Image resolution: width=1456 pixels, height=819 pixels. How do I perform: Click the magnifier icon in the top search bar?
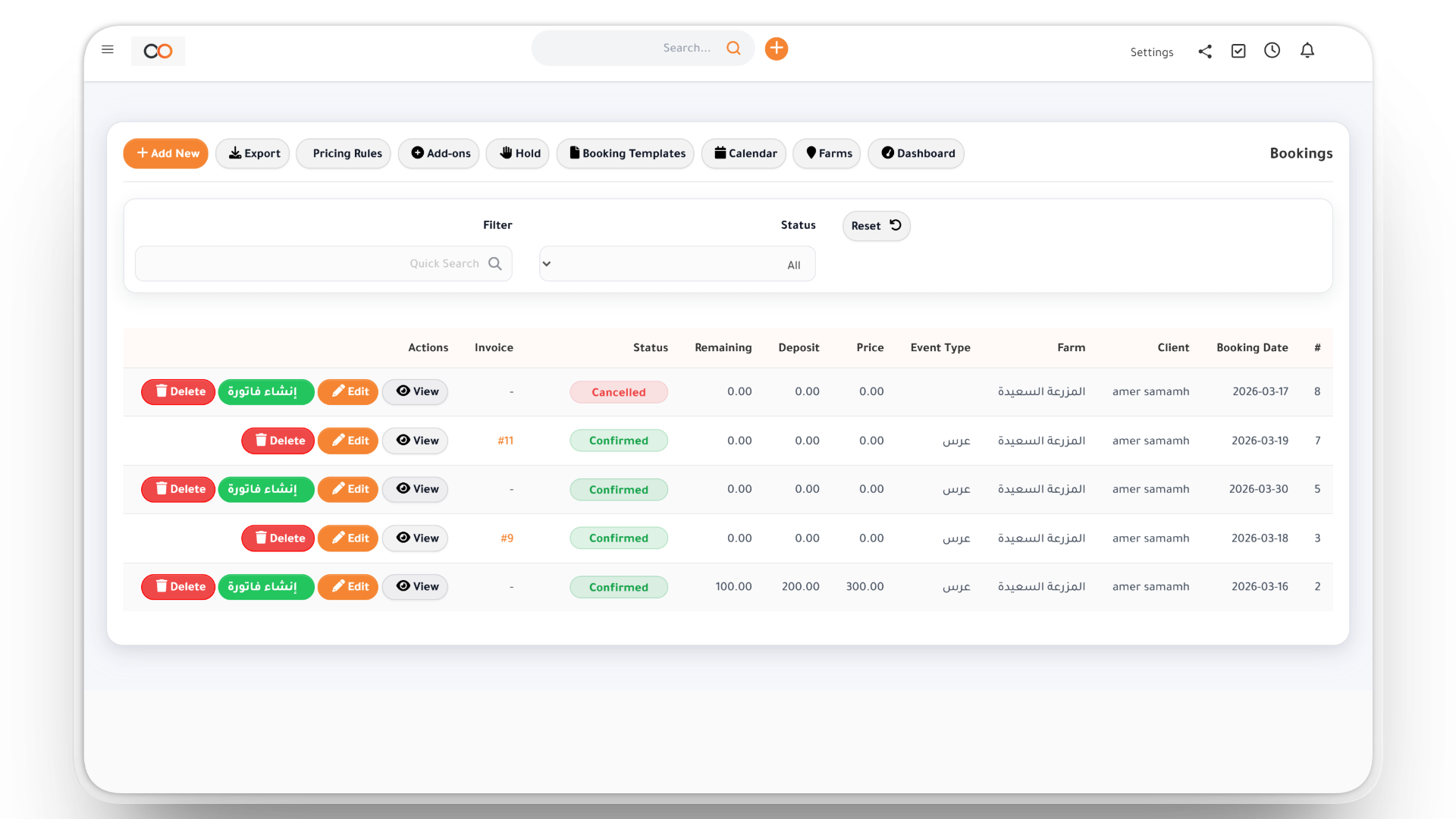pos(733,48)
